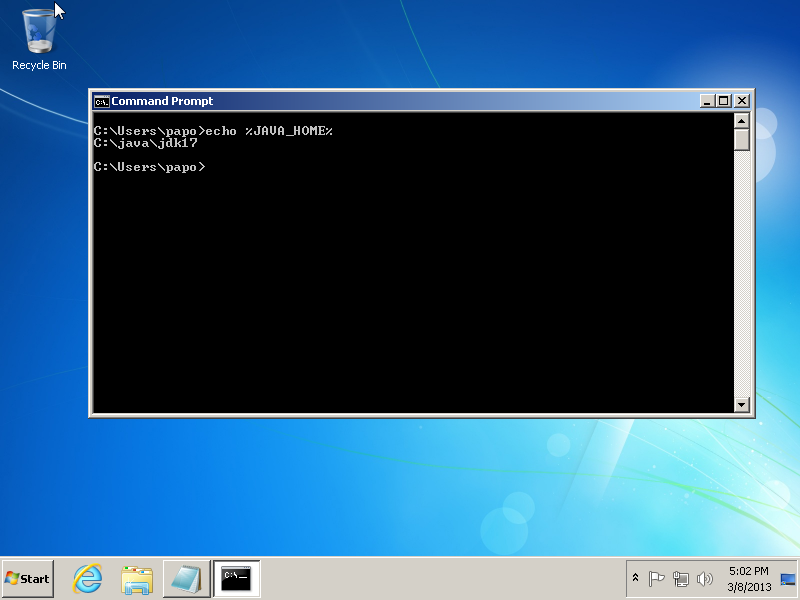This screenshot has width=800, height=600.
Task: Maximize the Command Prompt window
Action: pyautogui.click(x=723, y=101)
